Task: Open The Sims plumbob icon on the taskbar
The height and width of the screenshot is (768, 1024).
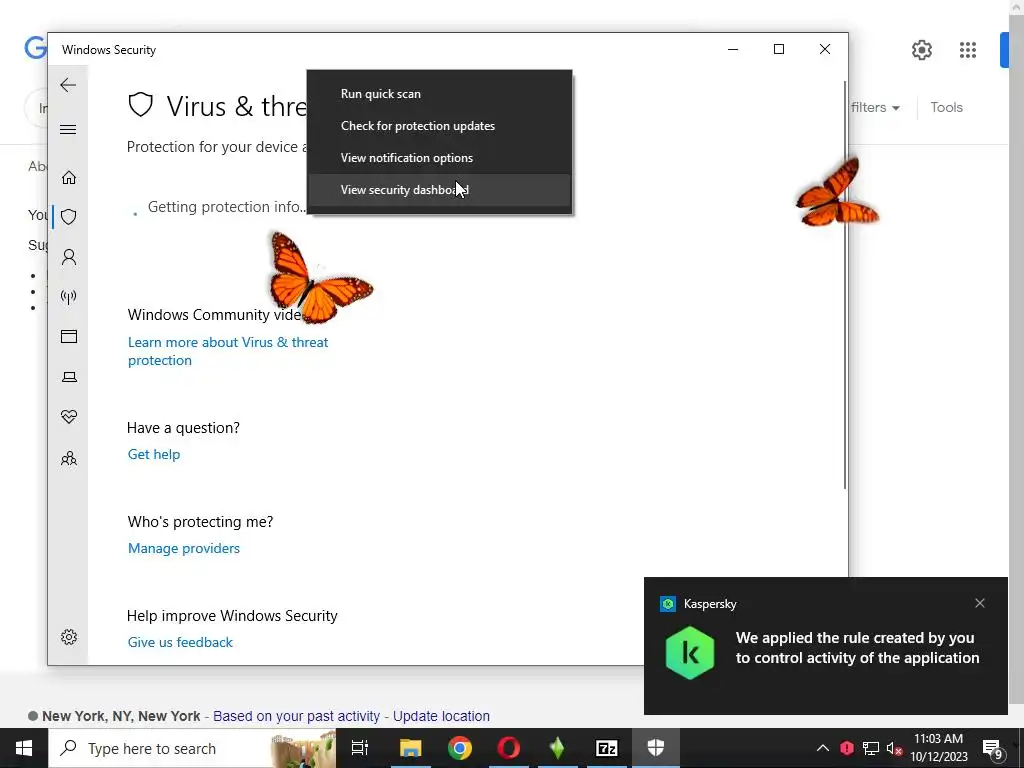Action: point(557,748)
